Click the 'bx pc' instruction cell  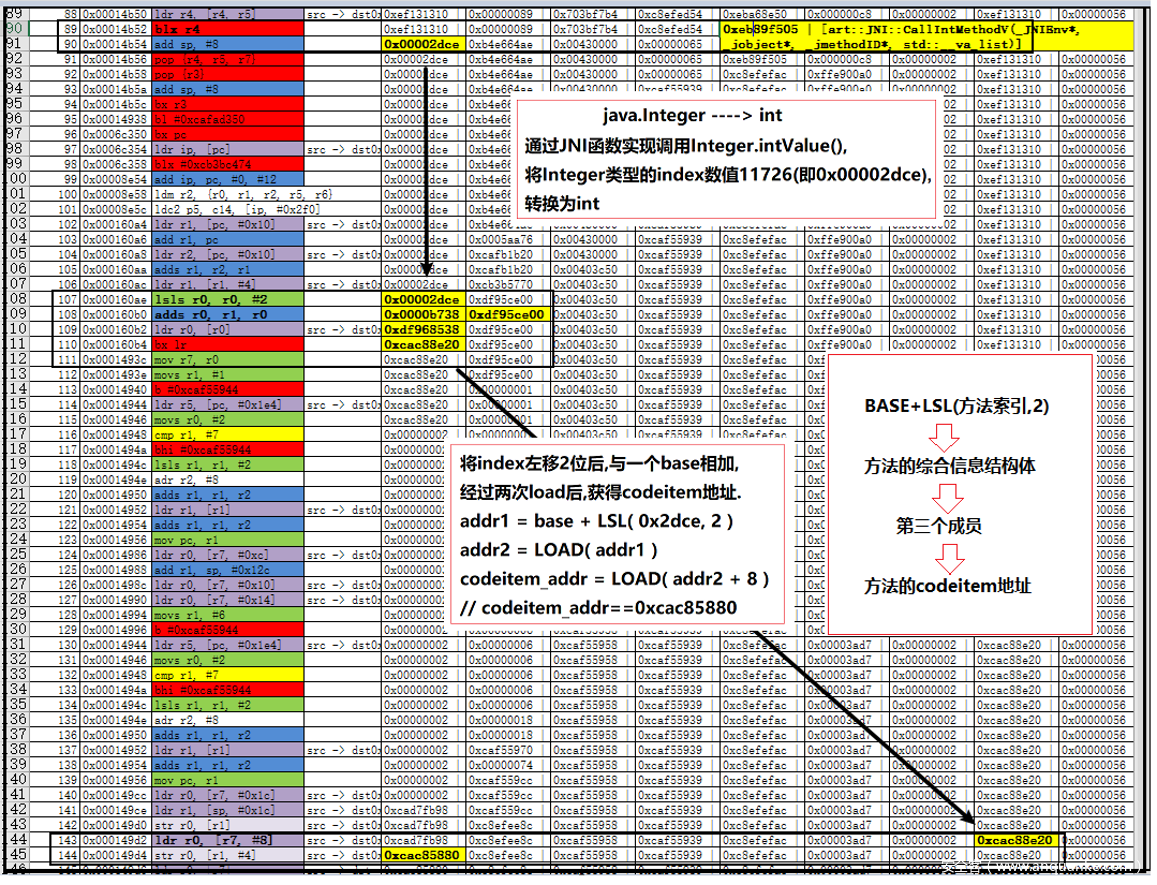coord(228,134)
